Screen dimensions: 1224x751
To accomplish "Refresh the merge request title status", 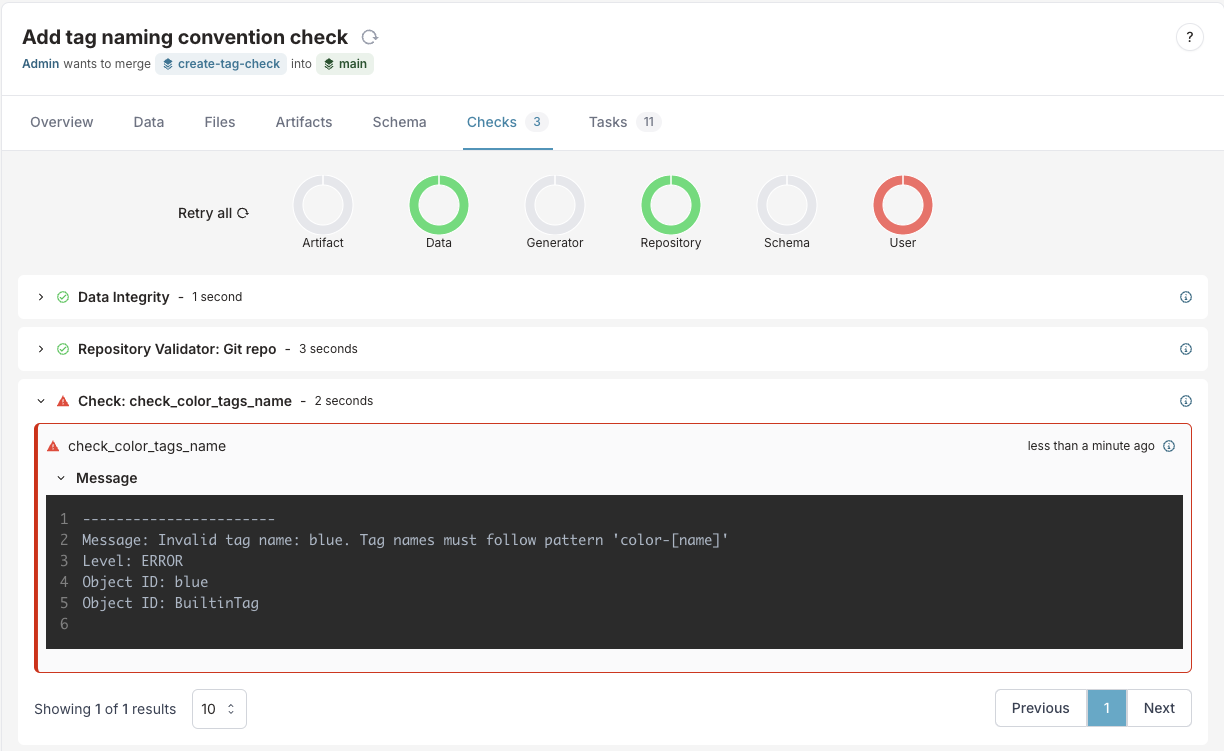I will [370, 37].
